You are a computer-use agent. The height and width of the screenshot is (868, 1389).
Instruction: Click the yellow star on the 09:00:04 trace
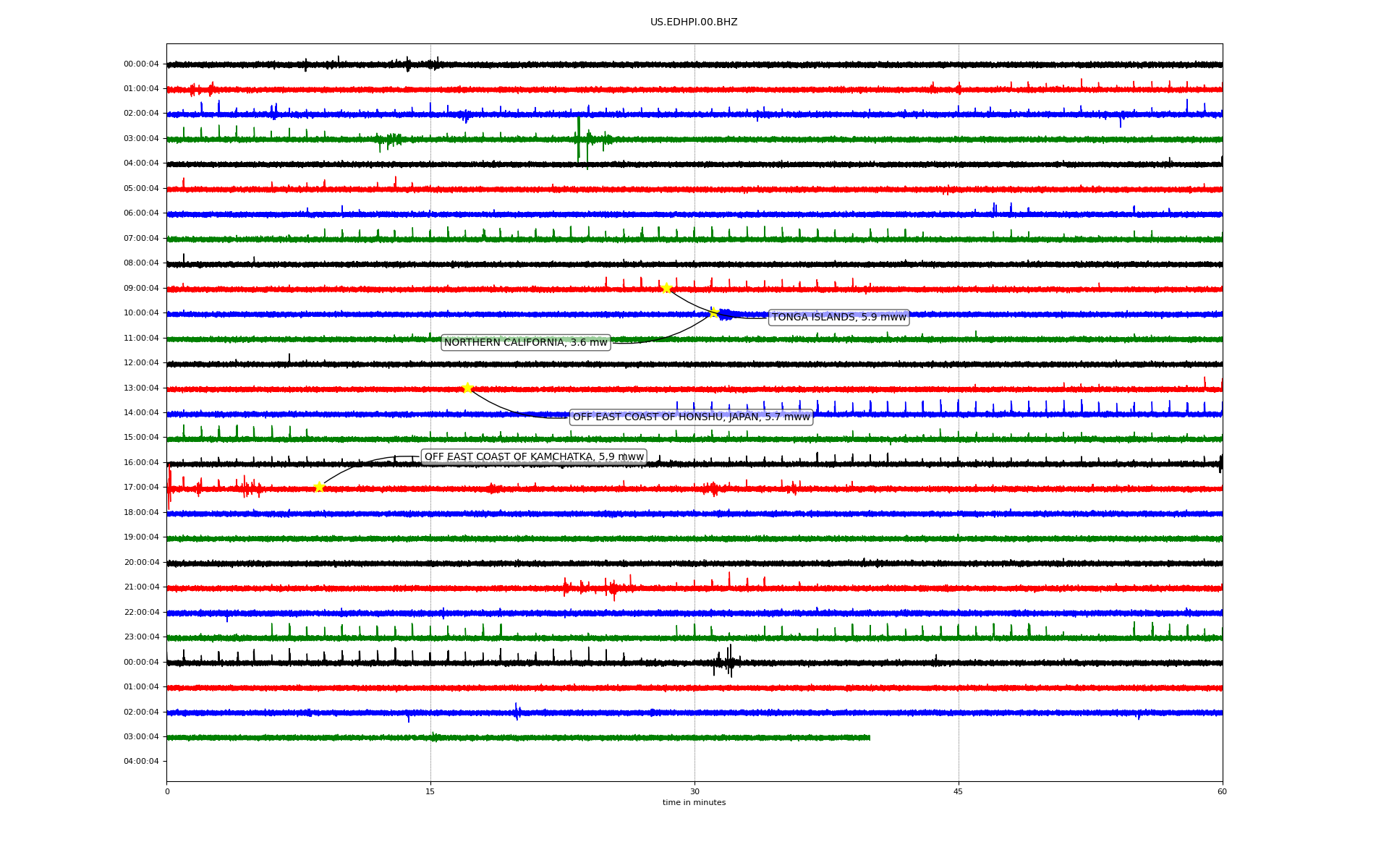tap(666, 288)
